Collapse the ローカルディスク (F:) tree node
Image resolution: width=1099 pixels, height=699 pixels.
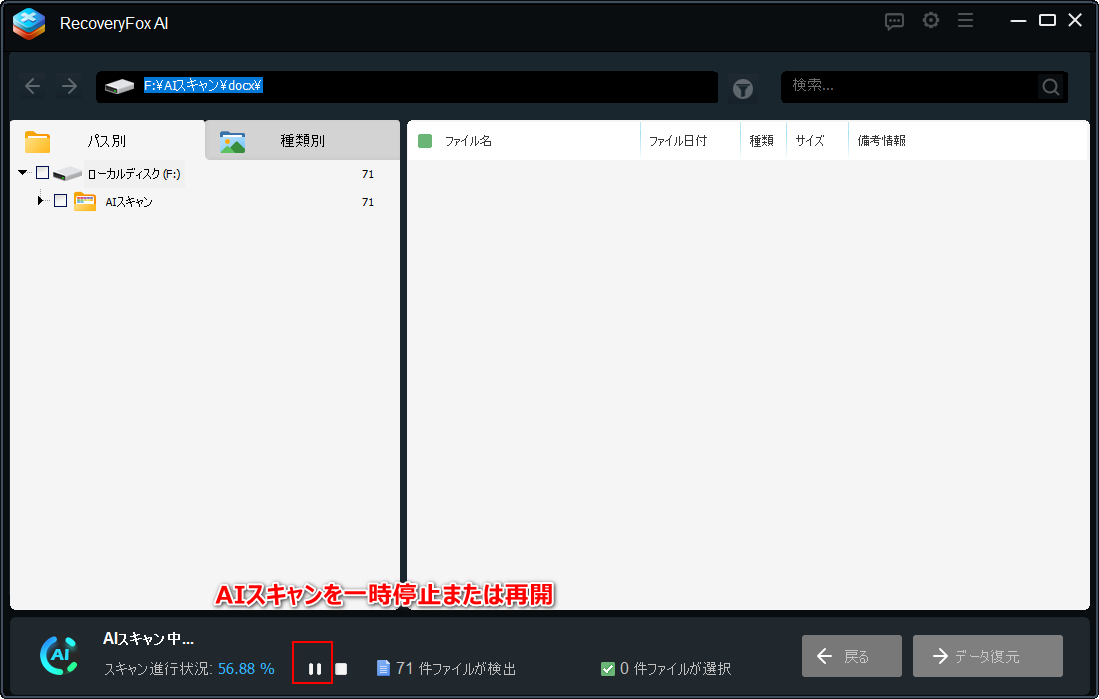tap(23, 172)
